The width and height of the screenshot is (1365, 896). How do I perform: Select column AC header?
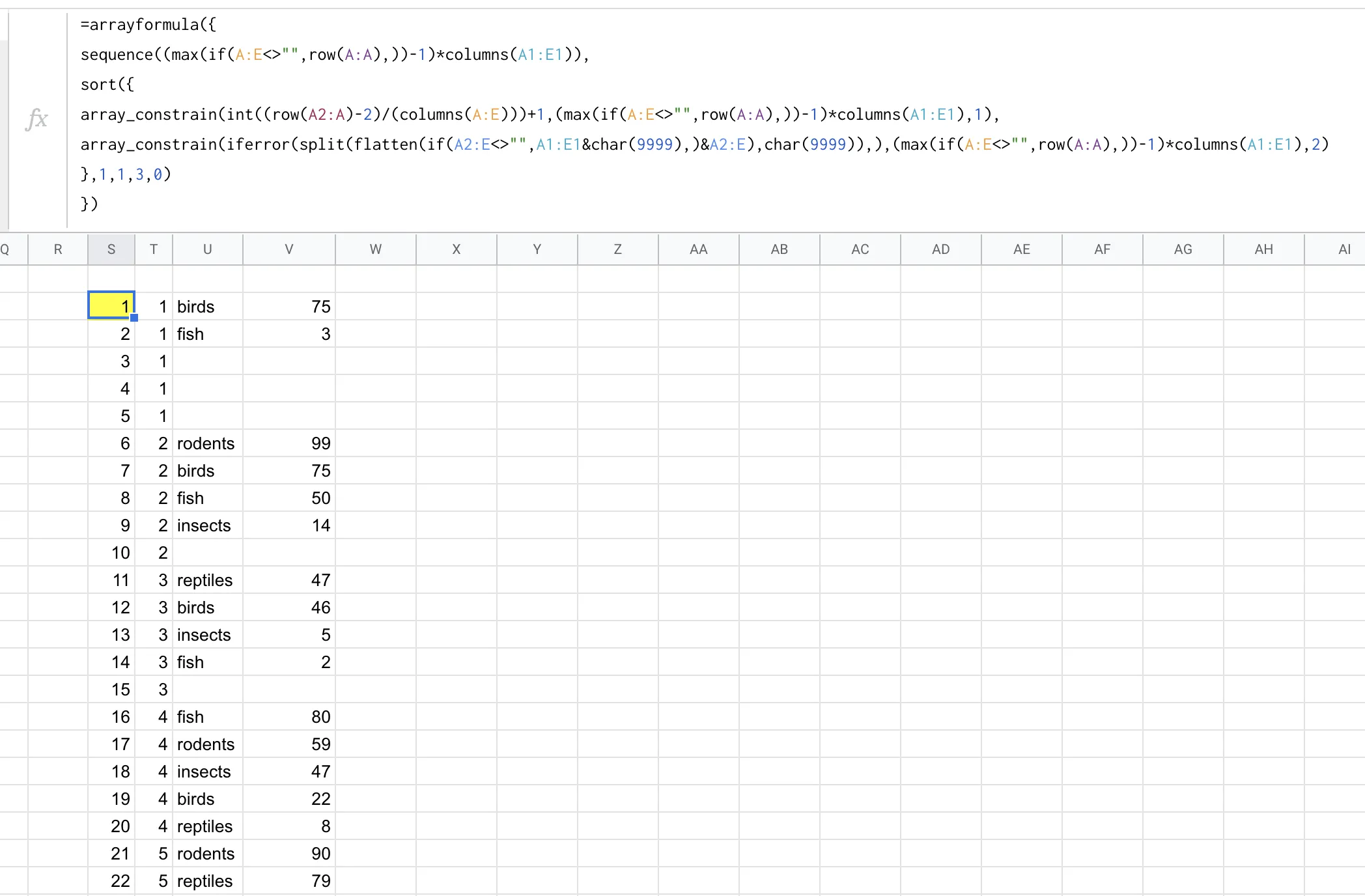coord(860,249)
